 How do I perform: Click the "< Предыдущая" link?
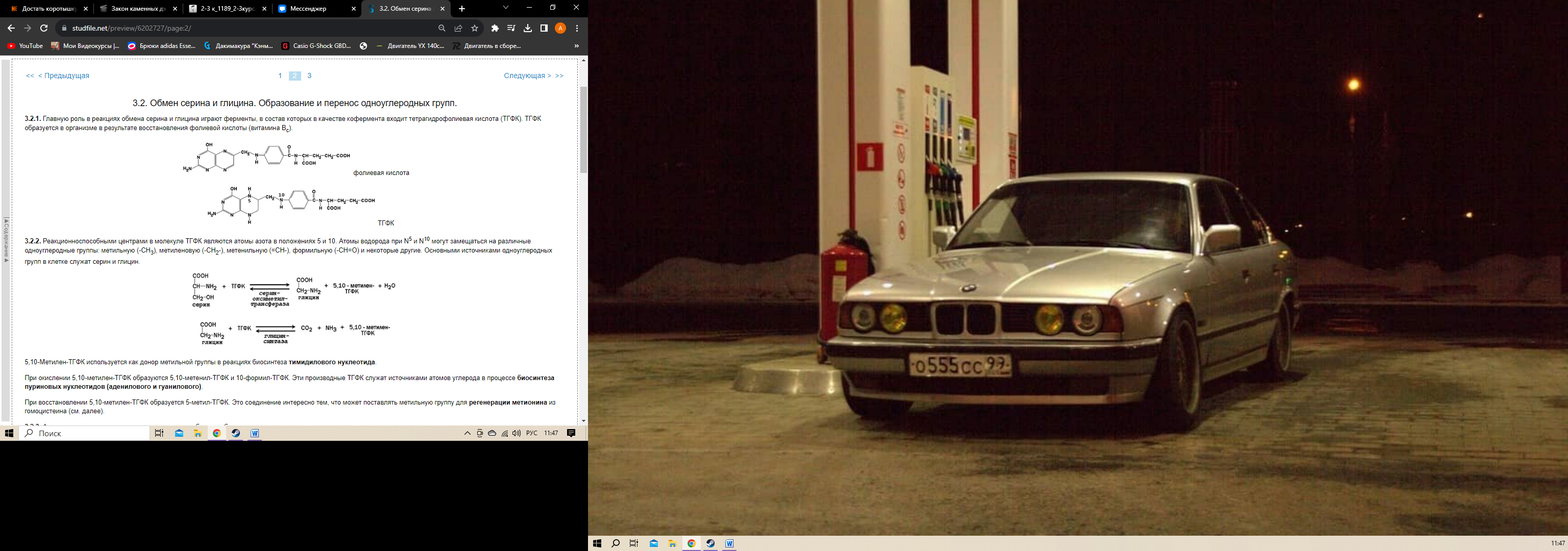pyautogui.click(x=64, y=76)
